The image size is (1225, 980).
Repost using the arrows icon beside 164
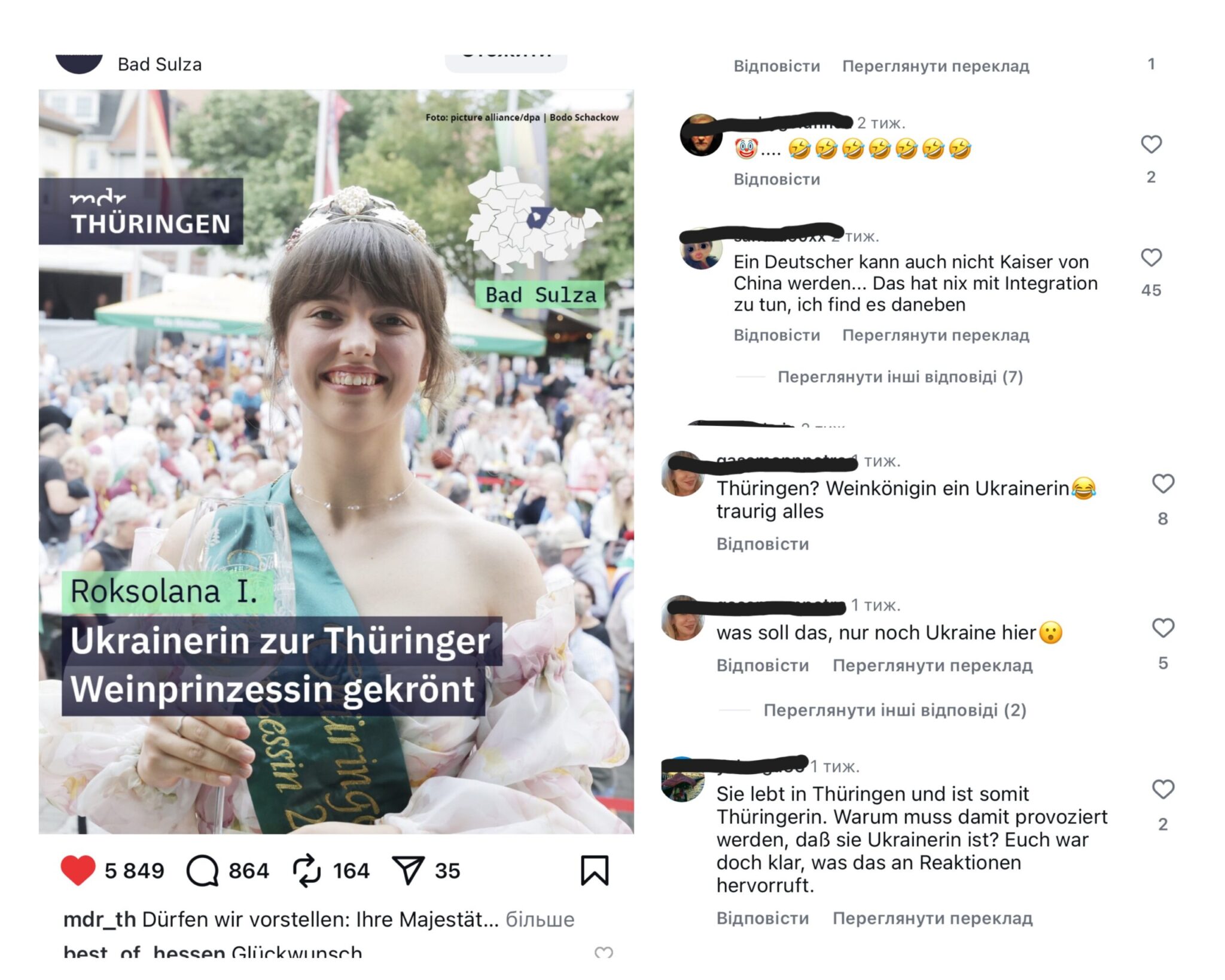(x=307, y=871)
